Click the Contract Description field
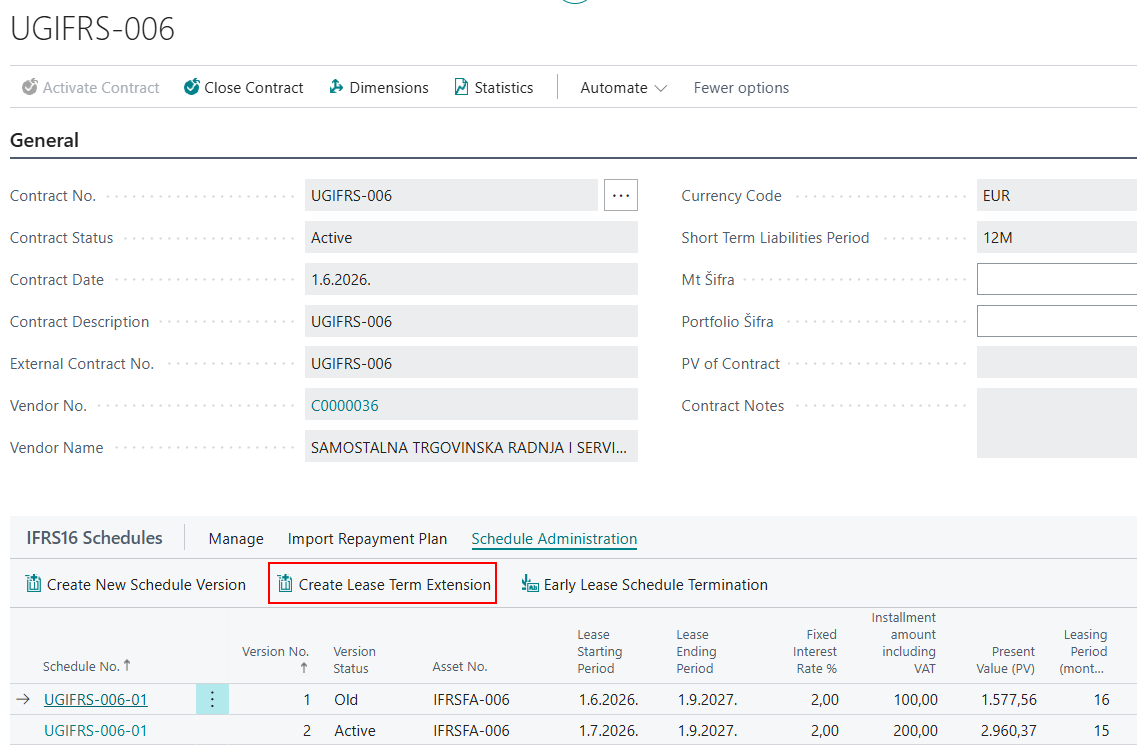 pyautogui.click(x=471, y=321)
